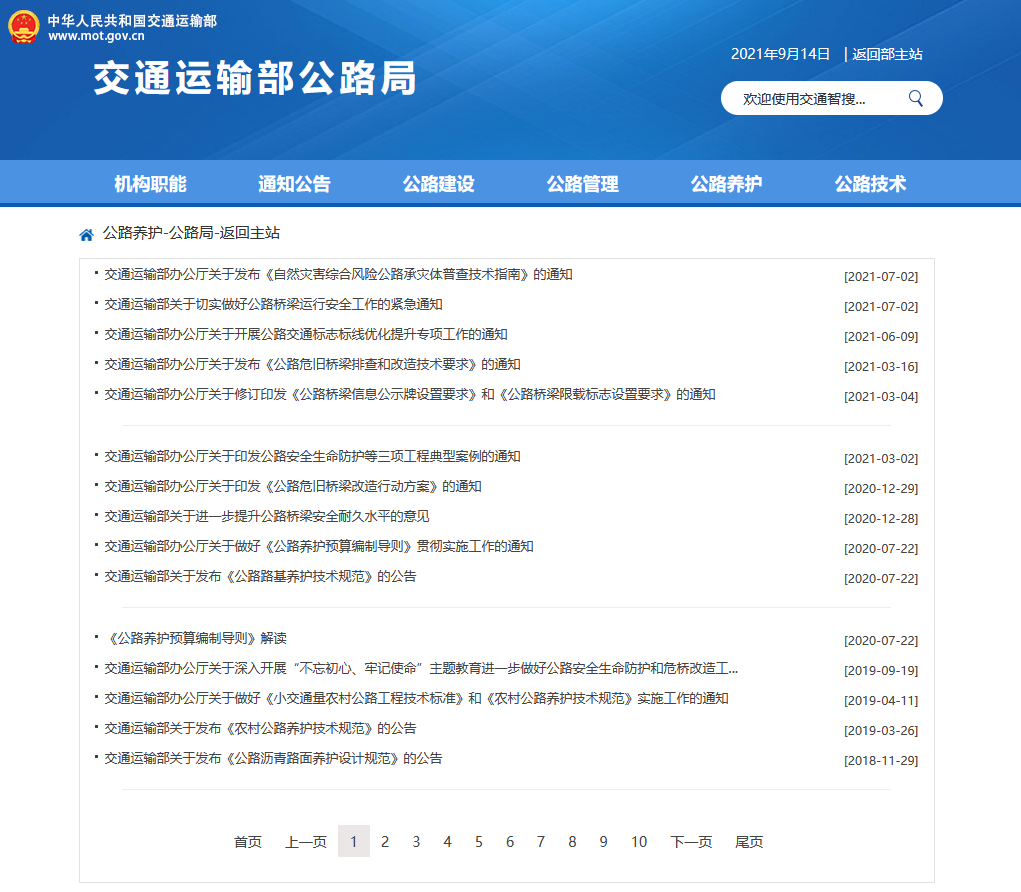1021x892 pixels.
Task: Open the 公路养护 menu
Action: coord(727,184)
